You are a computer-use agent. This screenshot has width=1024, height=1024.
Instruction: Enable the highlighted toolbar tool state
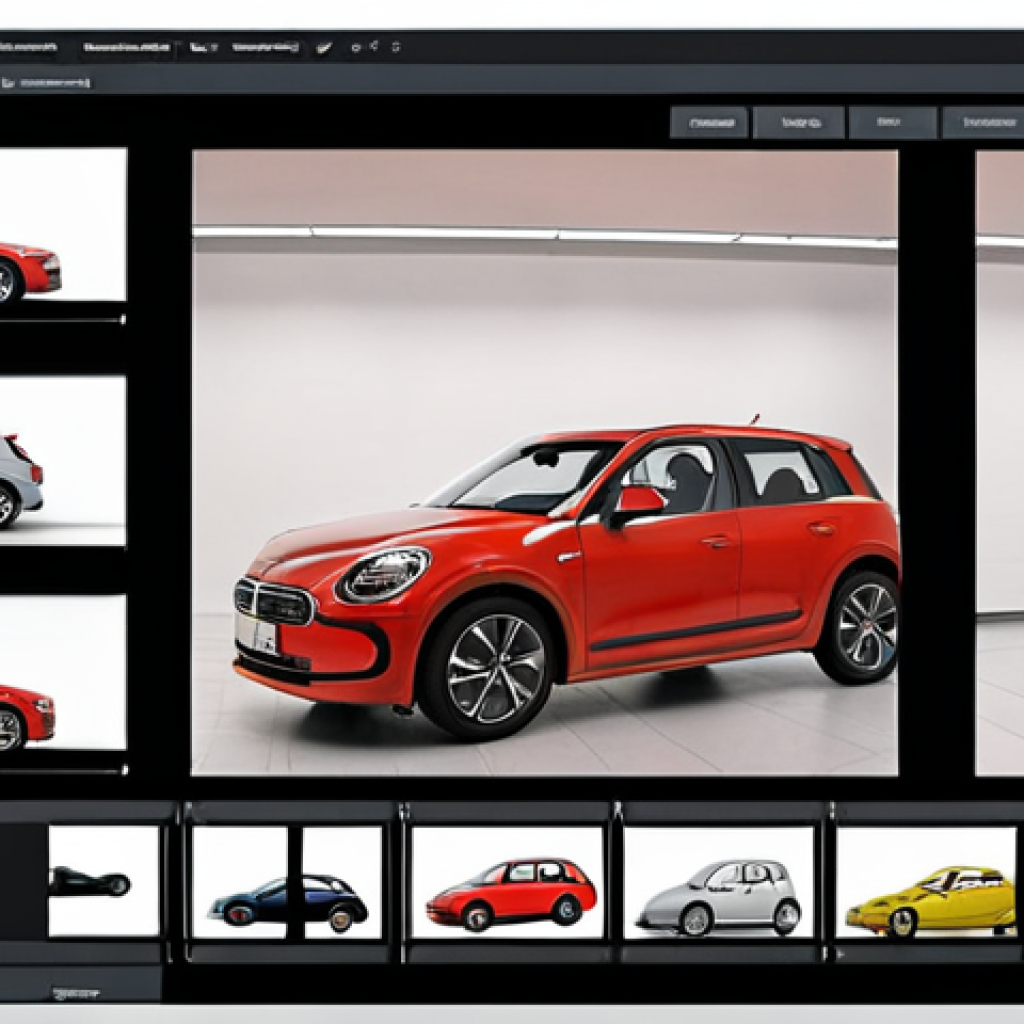point(322,45)
